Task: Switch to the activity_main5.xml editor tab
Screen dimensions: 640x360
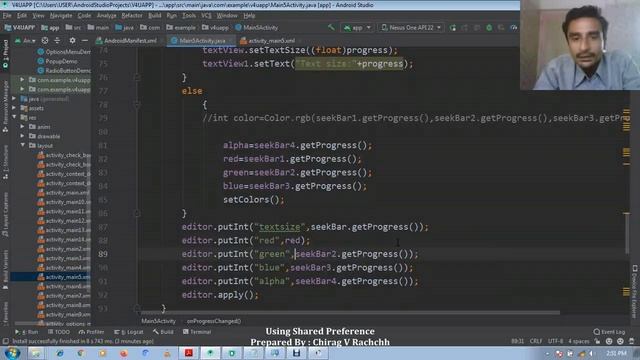Action: coord(268,40)
